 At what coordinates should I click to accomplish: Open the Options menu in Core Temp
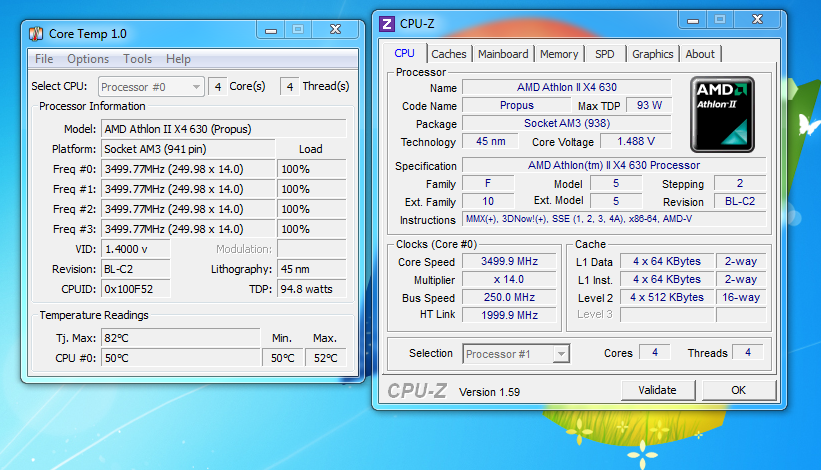pyautogui.click(x=88, y=59)
